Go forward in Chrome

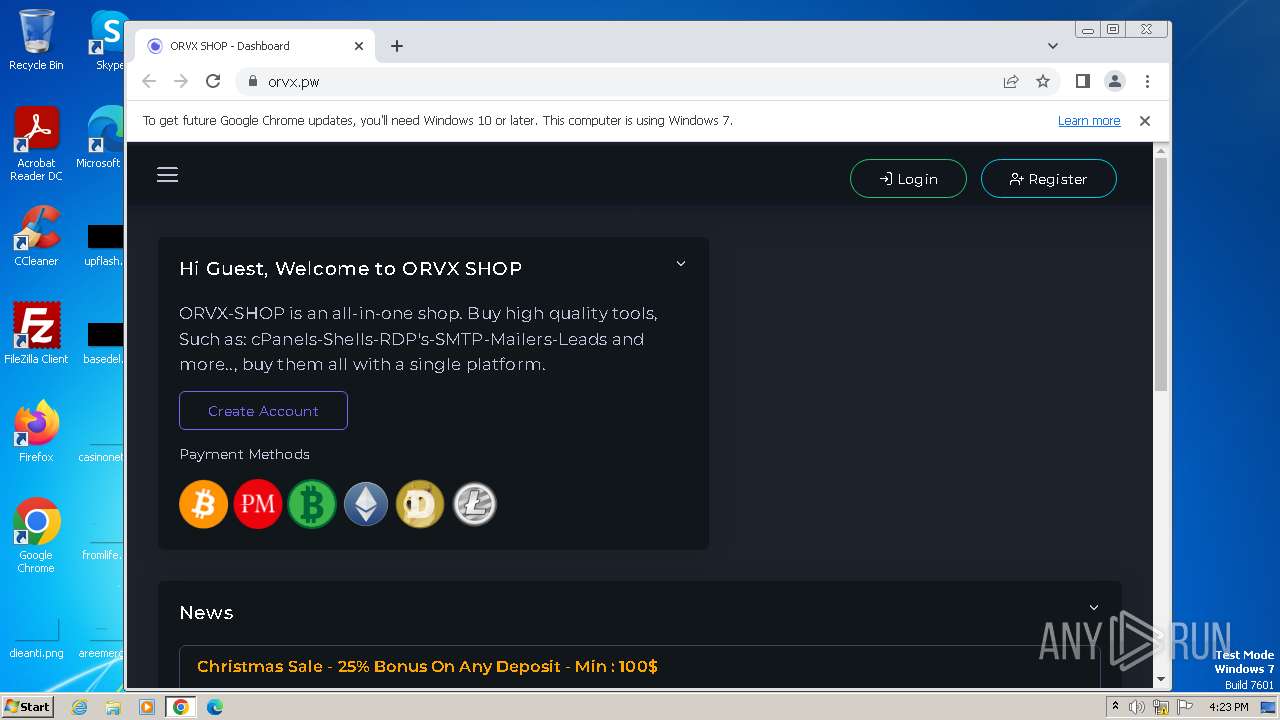coord(181,82)
